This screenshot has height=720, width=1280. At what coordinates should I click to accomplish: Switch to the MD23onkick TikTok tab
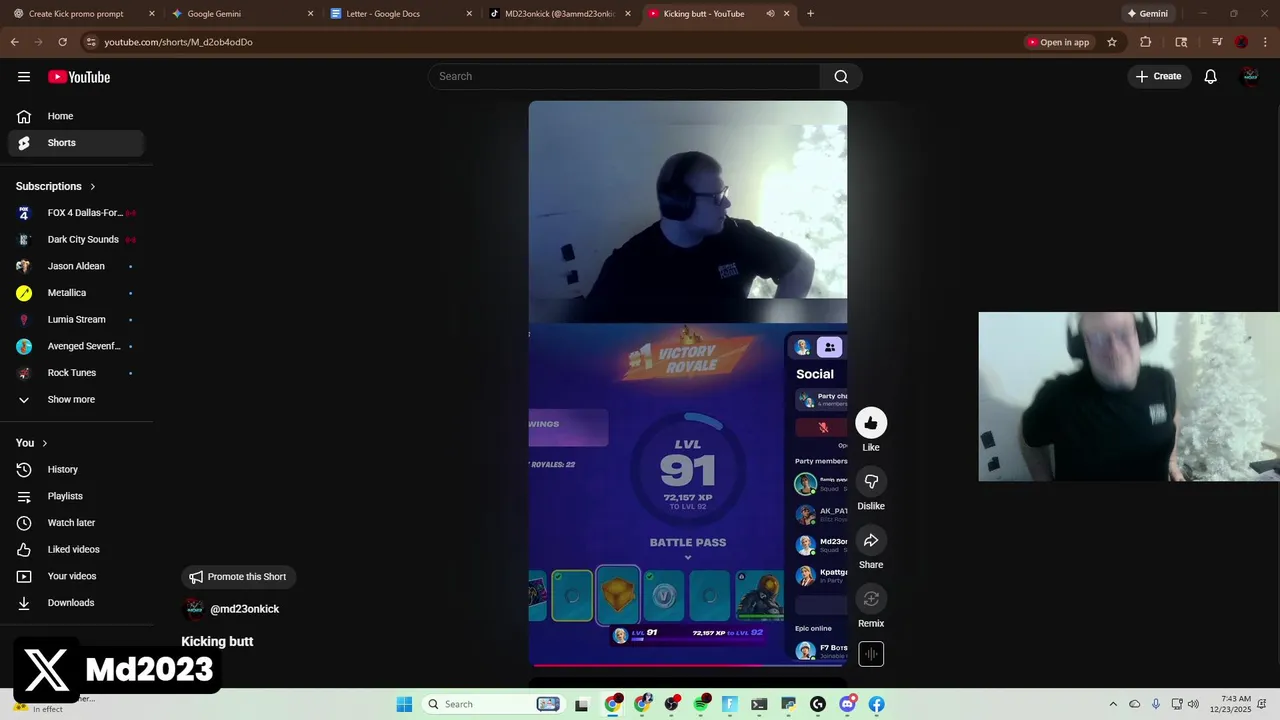[x=559, y=14]
